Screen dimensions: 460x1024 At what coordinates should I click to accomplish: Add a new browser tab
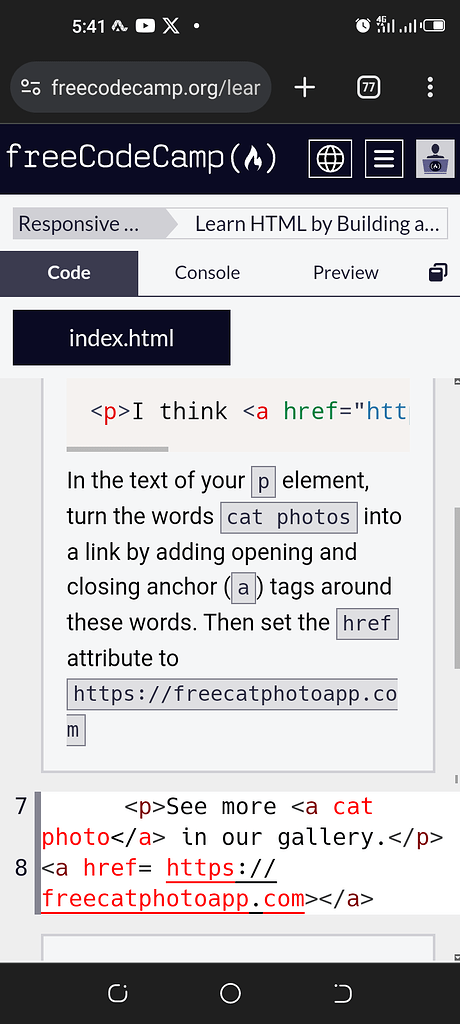(304, 87)
